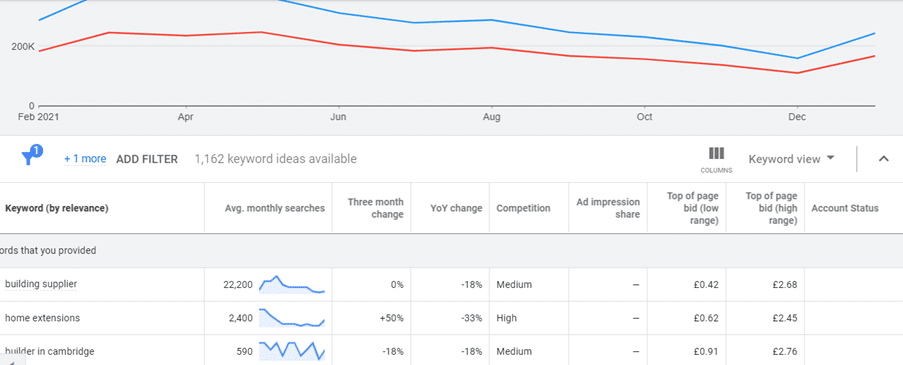Sort by the Three month change column
Viewport: 903px width, 365px height.
(x=375, y=208)
